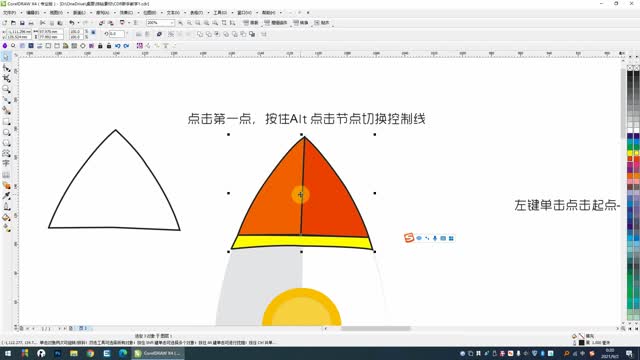The image size is (640, 360).
Task: Click the text 点击第一点，按住Alt 点击节点切换控制线
Action: 307,119
